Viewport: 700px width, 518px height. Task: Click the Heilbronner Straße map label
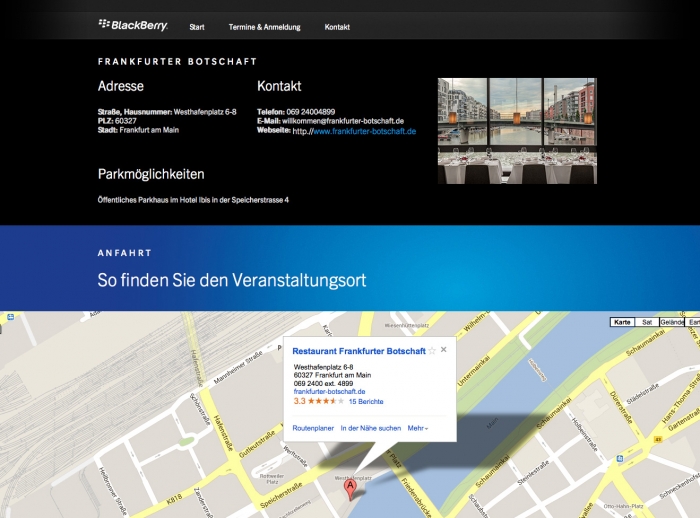(112, 493)
